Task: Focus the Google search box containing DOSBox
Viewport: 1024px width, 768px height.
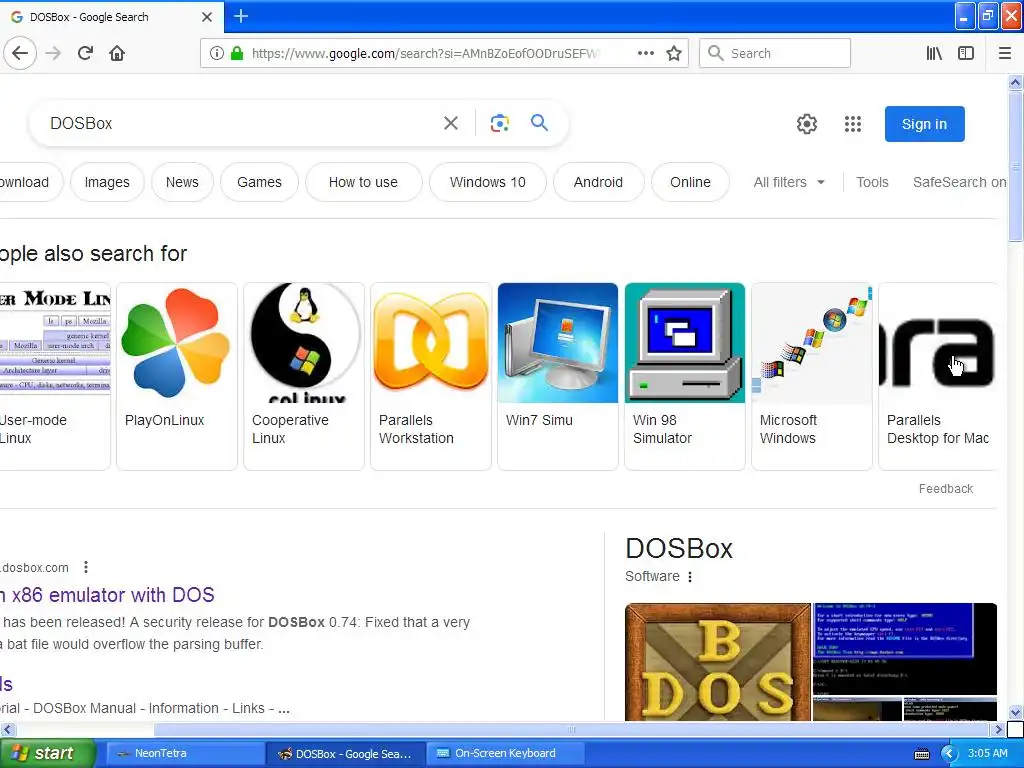Action: 242,123
